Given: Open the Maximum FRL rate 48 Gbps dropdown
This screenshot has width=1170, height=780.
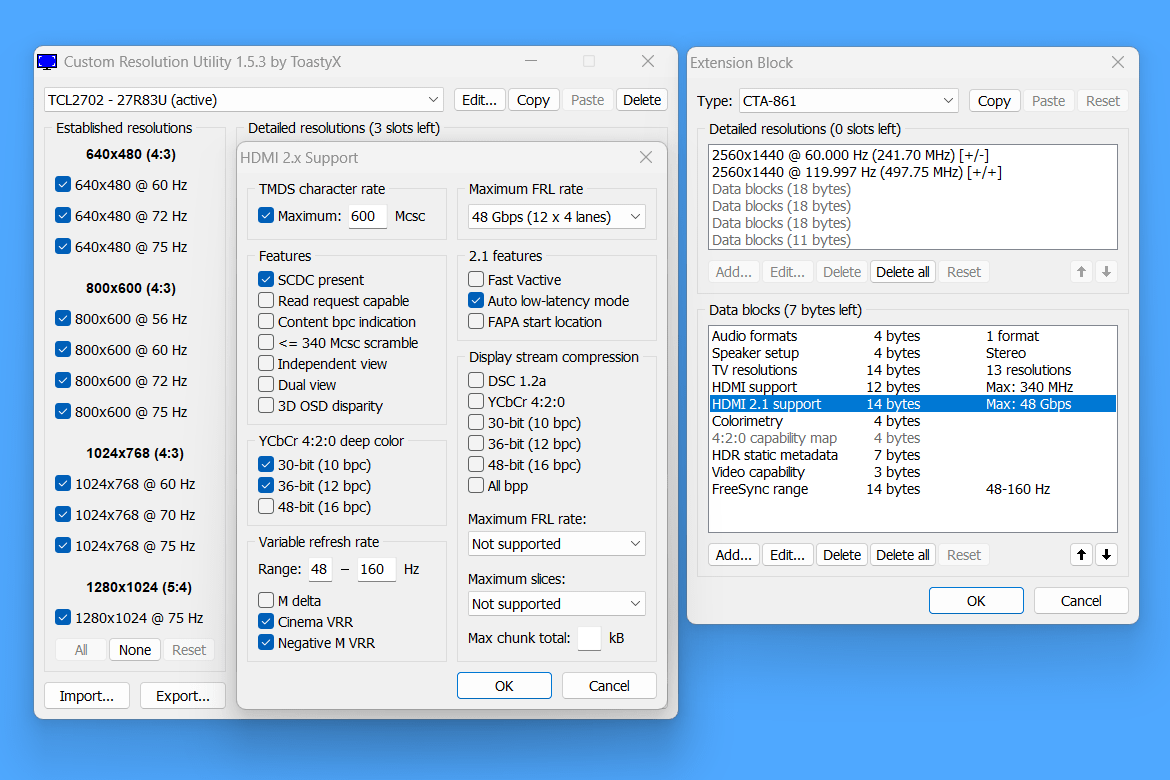Looking at the screenshot, I should [557, 217].
